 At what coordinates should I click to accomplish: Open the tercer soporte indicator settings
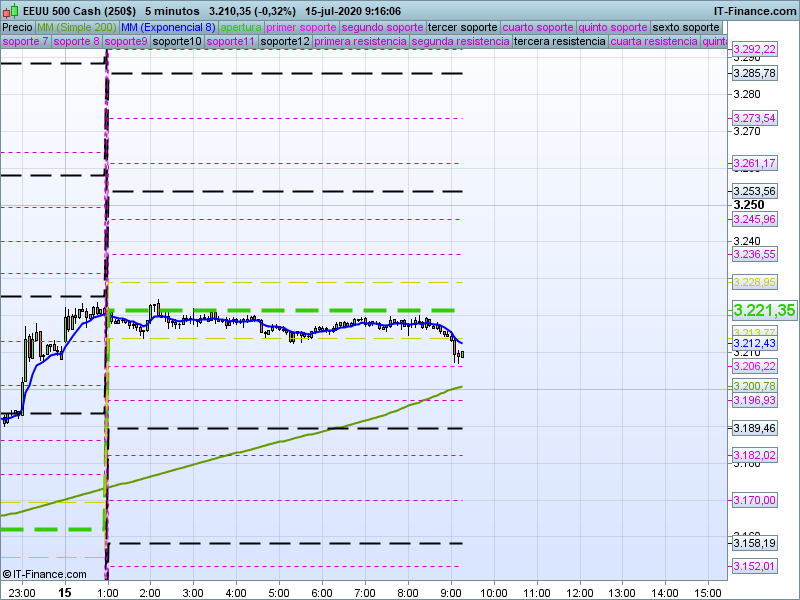click(461, 27)
